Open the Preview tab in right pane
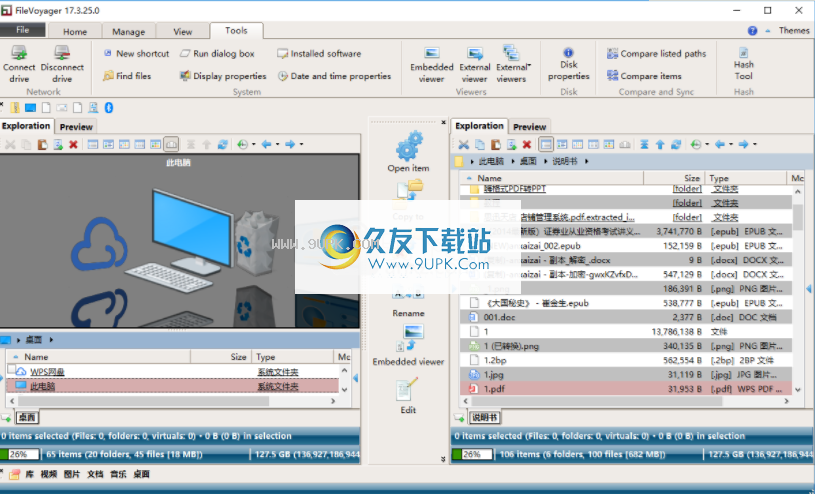 (x=529, y=126)
